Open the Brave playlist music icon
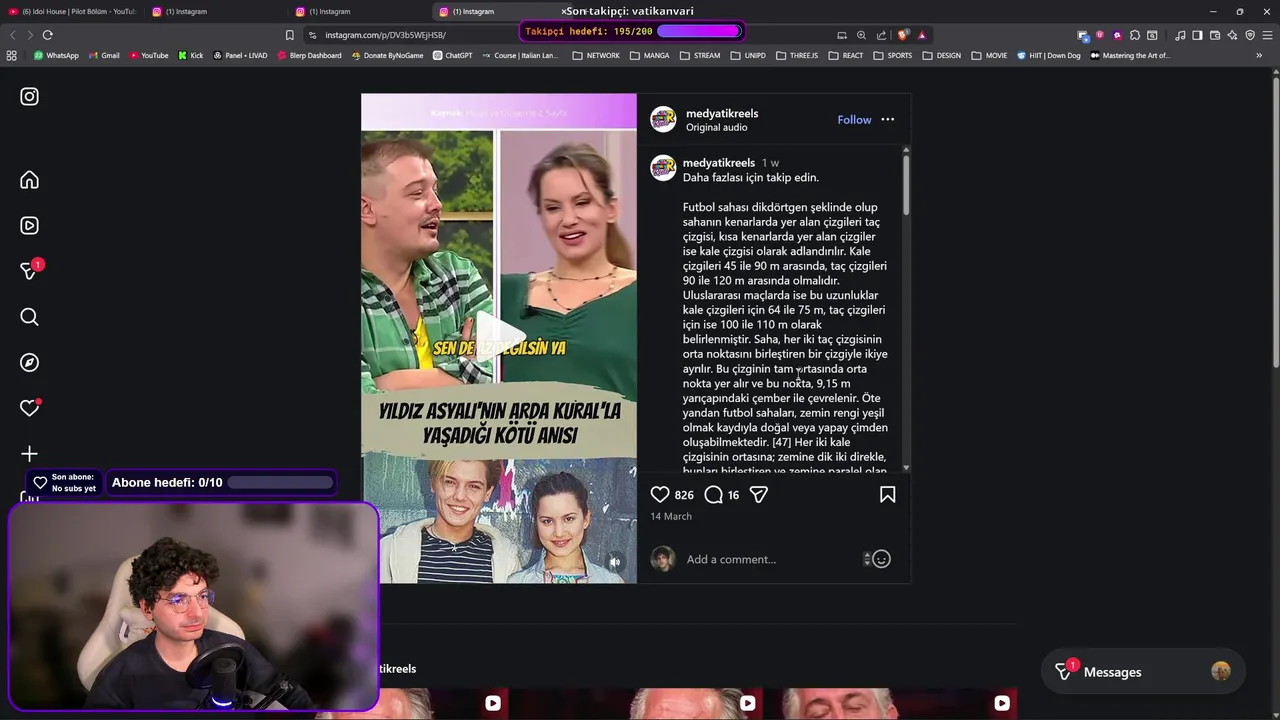 click(1180, 35)
